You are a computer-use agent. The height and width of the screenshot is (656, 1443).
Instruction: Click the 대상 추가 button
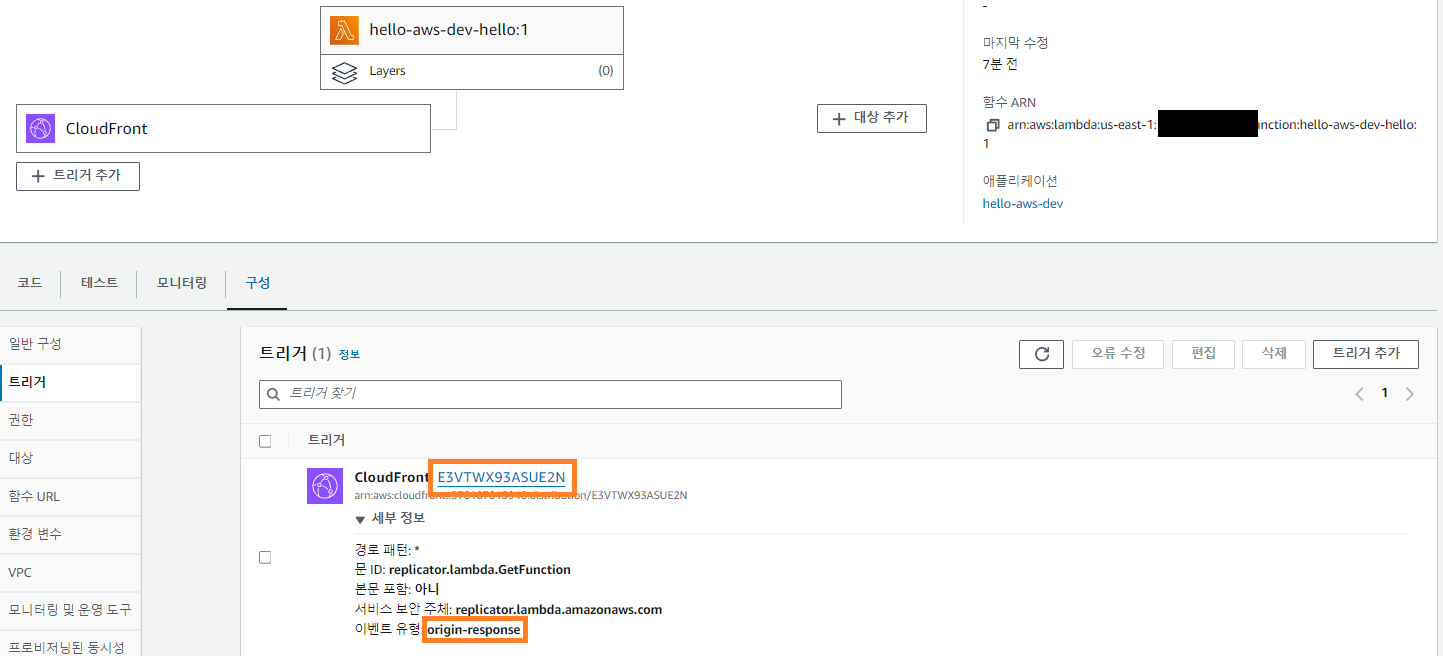click(872, 118)
